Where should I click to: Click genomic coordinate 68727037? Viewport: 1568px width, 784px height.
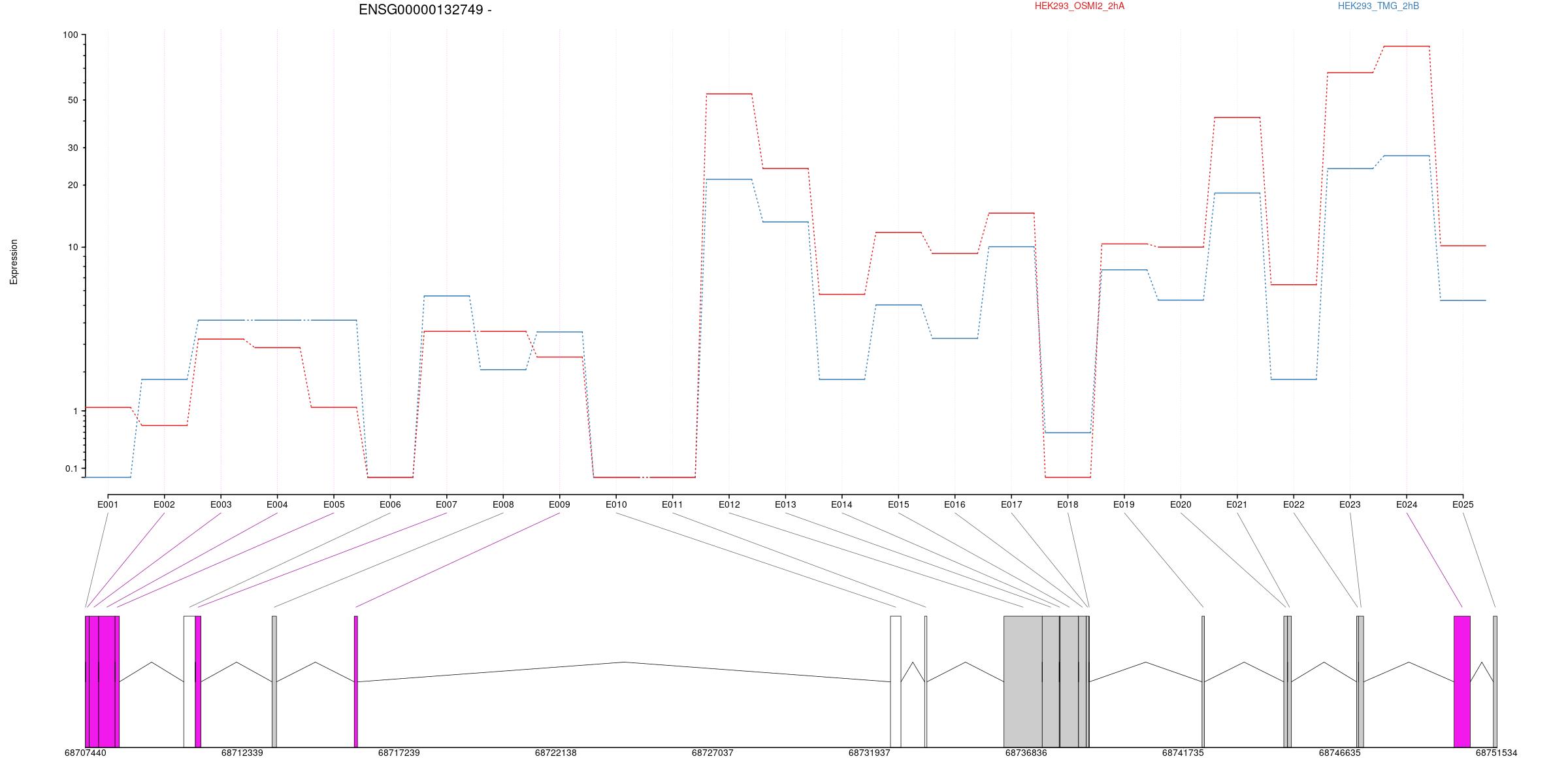click(712, 753)
